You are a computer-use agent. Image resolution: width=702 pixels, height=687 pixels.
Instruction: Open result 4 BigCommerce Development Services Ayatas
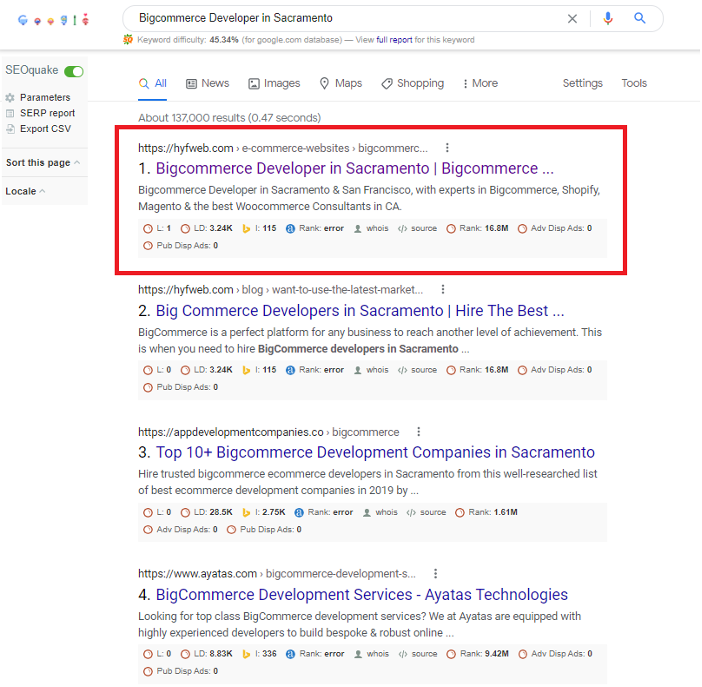(x=362, y=595)
